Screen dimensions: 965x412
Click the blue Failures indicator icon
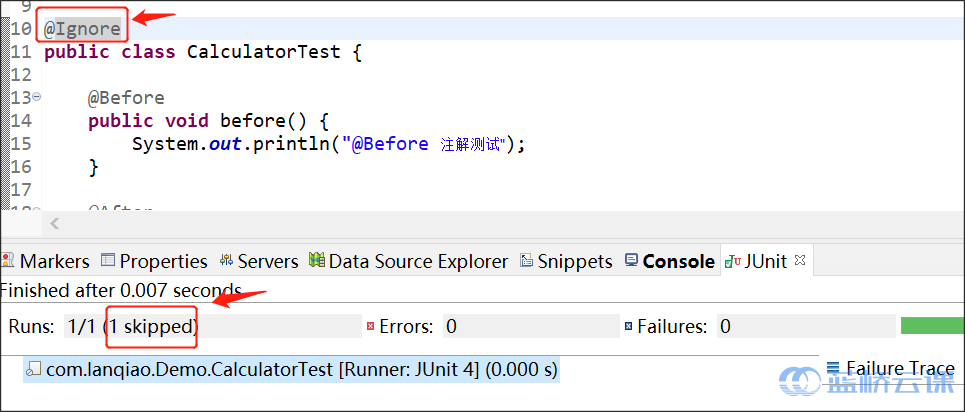pos(628,326)
